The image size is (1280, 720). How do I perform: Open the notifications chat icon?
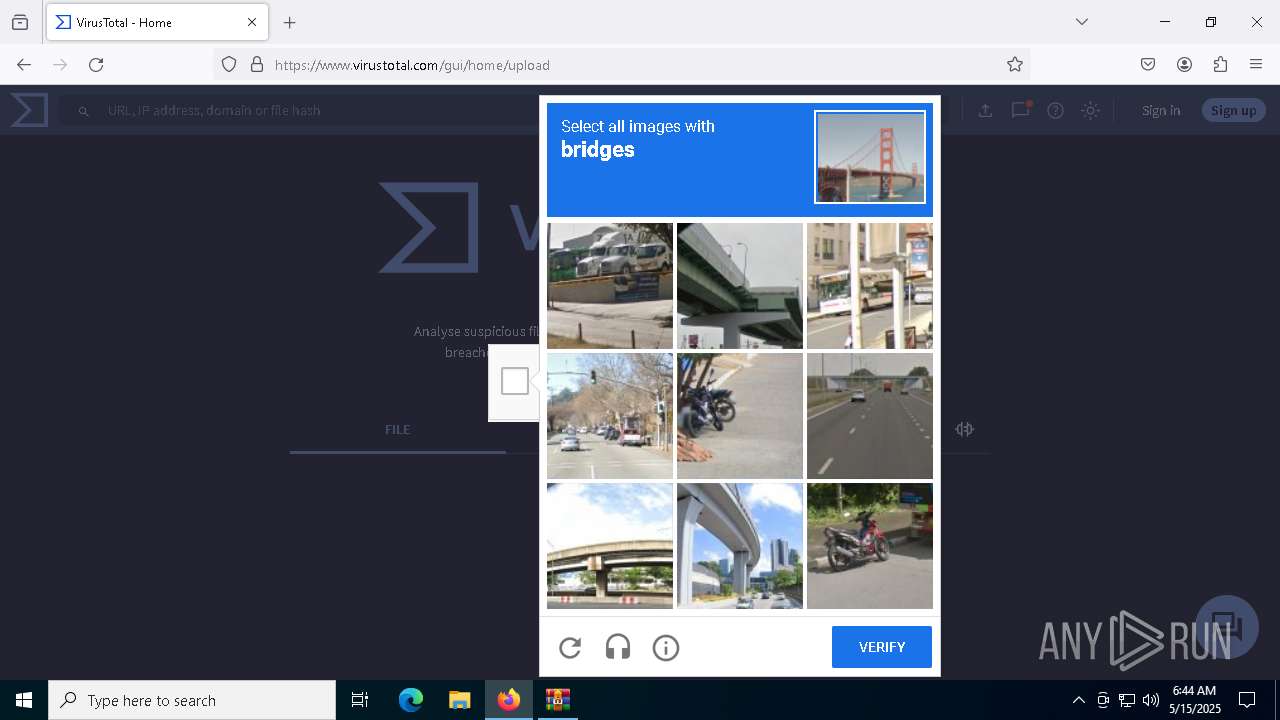pyautogui.click(x=1020, y=110)
